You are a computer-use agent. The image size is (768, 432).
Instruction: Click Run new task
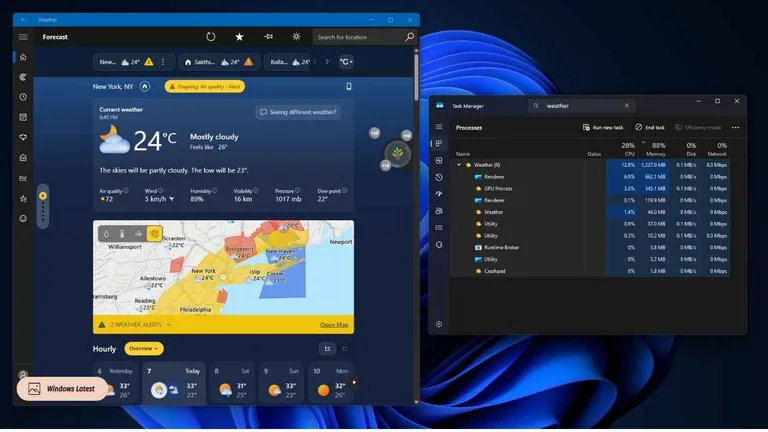coord(603,127)
